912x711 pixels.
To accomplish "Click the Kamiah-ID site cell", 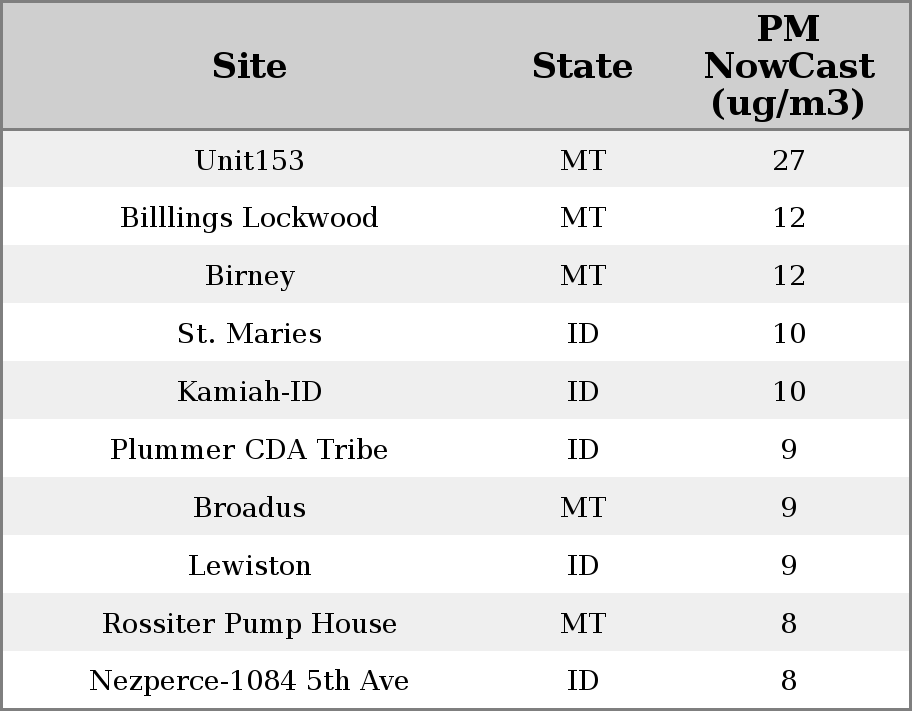I will (249, 392).
